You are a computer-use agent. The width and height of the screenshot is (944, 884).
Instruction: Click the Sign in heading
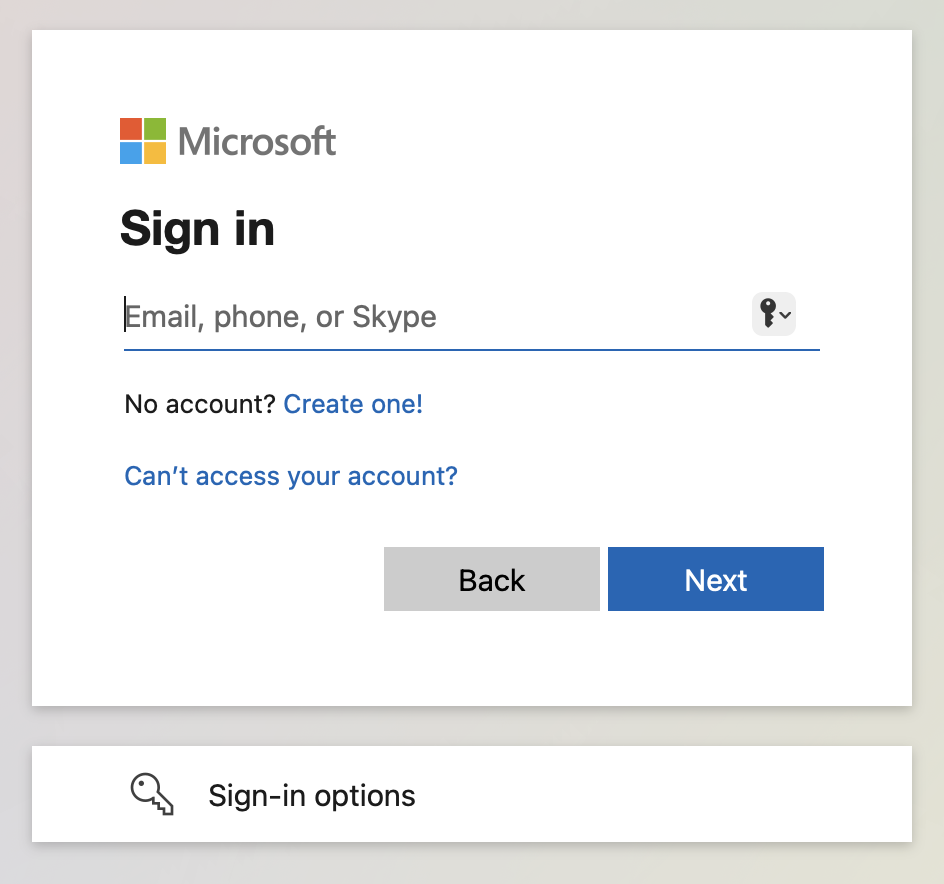coord(197,229)
